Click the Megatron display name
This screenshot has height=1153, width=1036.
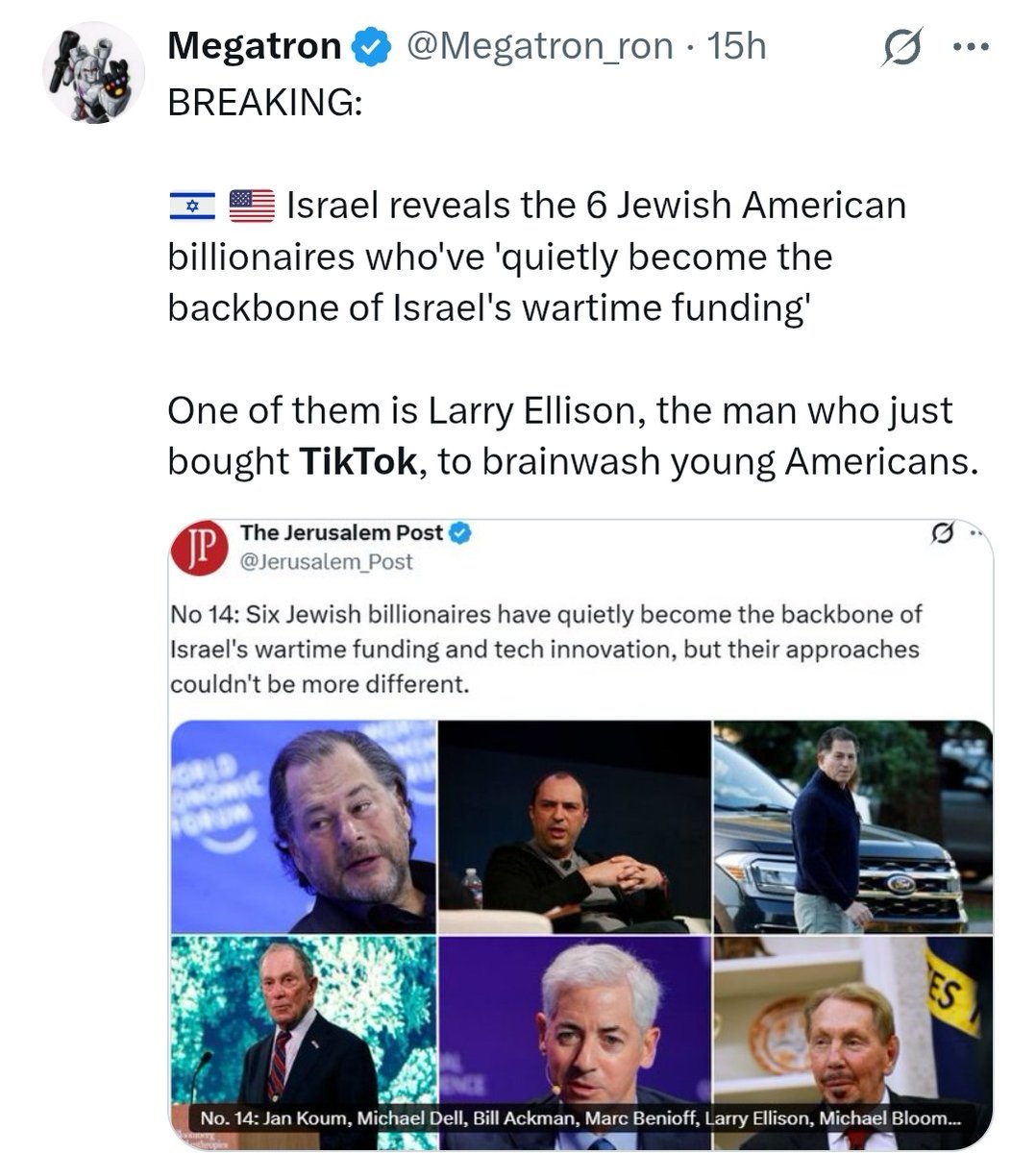254,46
